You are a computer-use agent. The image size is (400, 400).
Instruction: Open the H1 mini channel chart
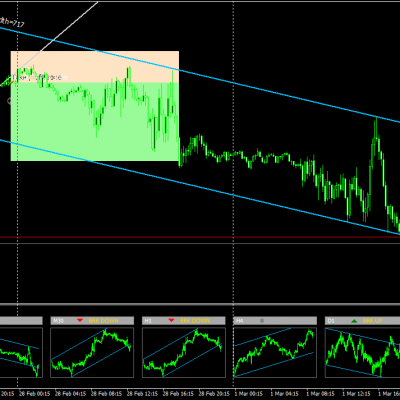coord(184,353)
